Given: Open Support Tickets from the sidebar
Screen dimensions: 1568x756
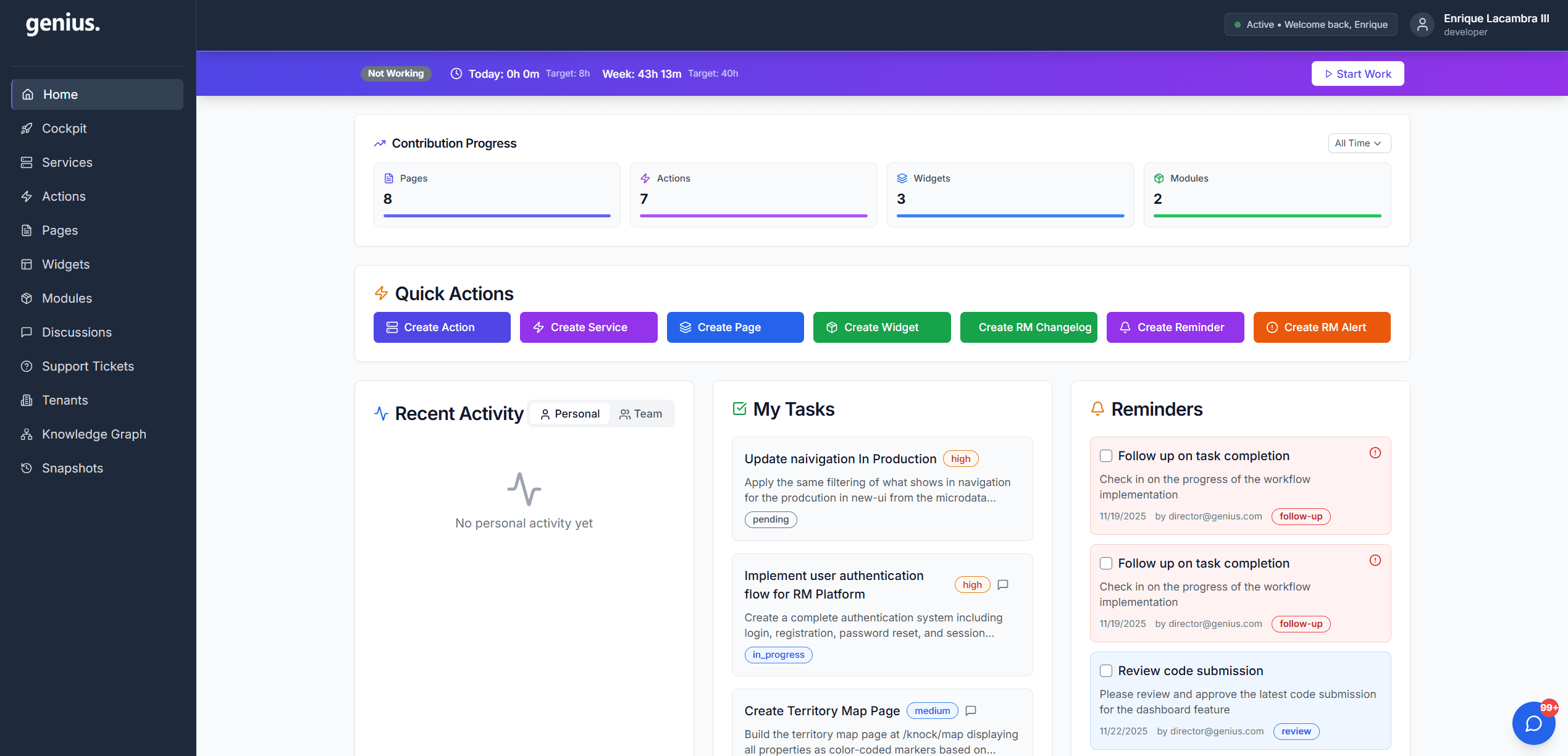Looking at the screenshot, I should tap(88, 366).
